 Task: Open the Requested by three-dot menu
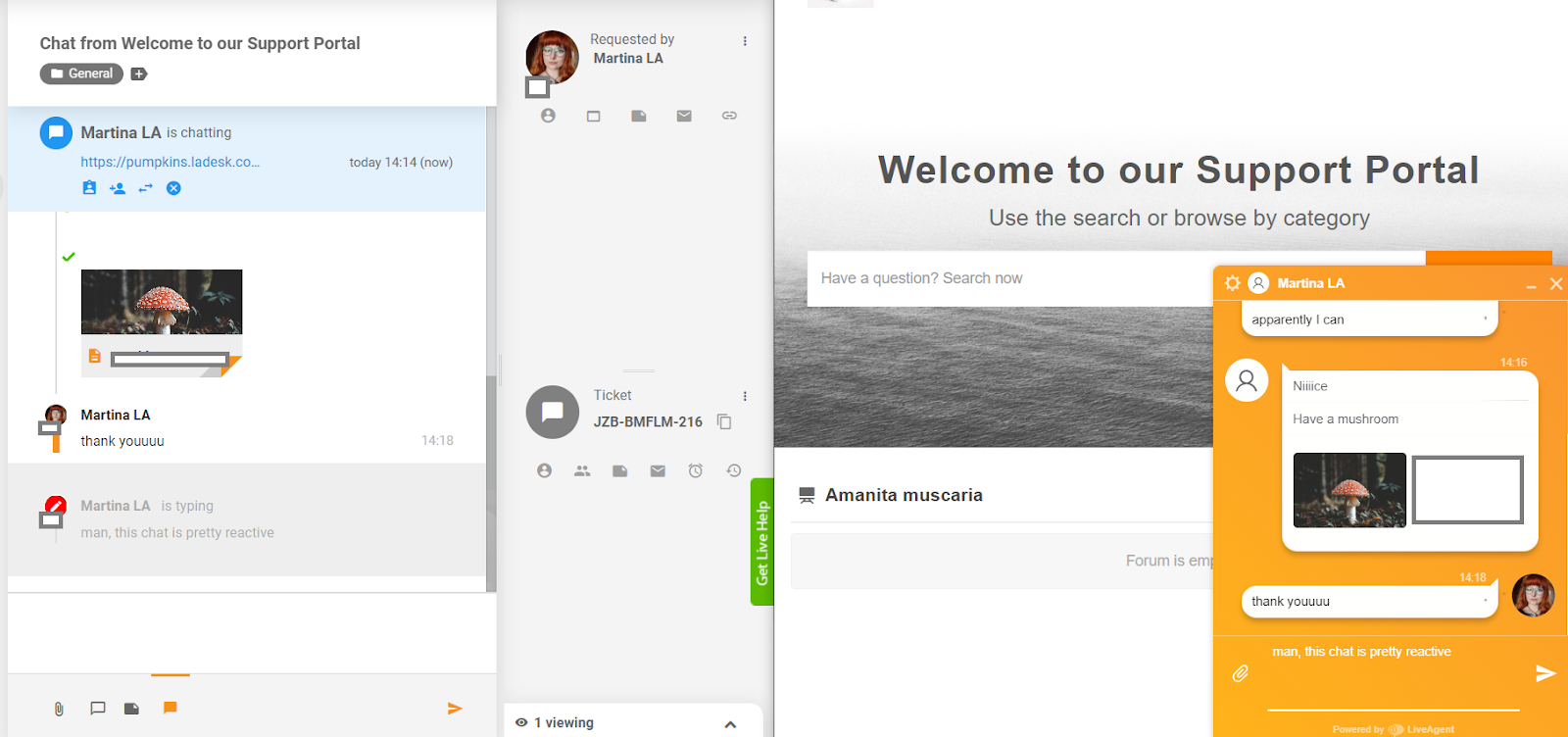(x=745, y=41)
